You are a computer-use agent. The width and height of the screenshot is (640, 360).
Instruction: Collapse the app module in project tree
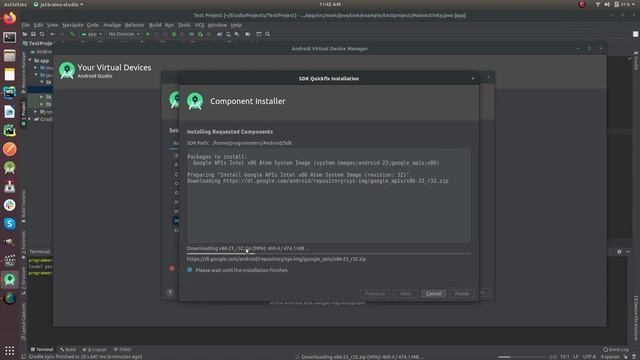(30, 60)
